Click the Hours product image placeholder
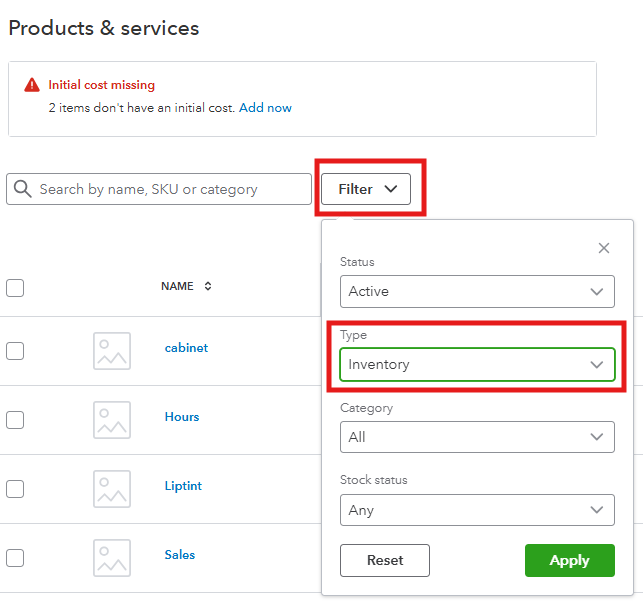 tap(112, 420)
